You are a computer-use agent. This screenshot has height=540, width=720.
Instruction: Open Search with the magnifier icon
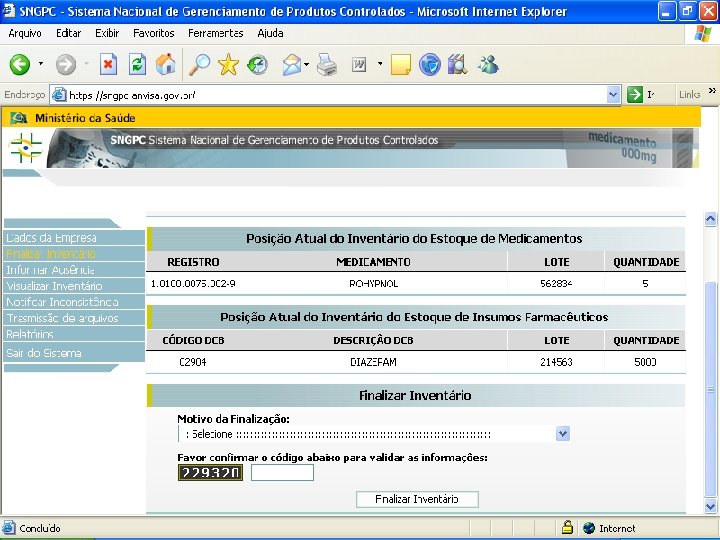click(x=200, y=64)
